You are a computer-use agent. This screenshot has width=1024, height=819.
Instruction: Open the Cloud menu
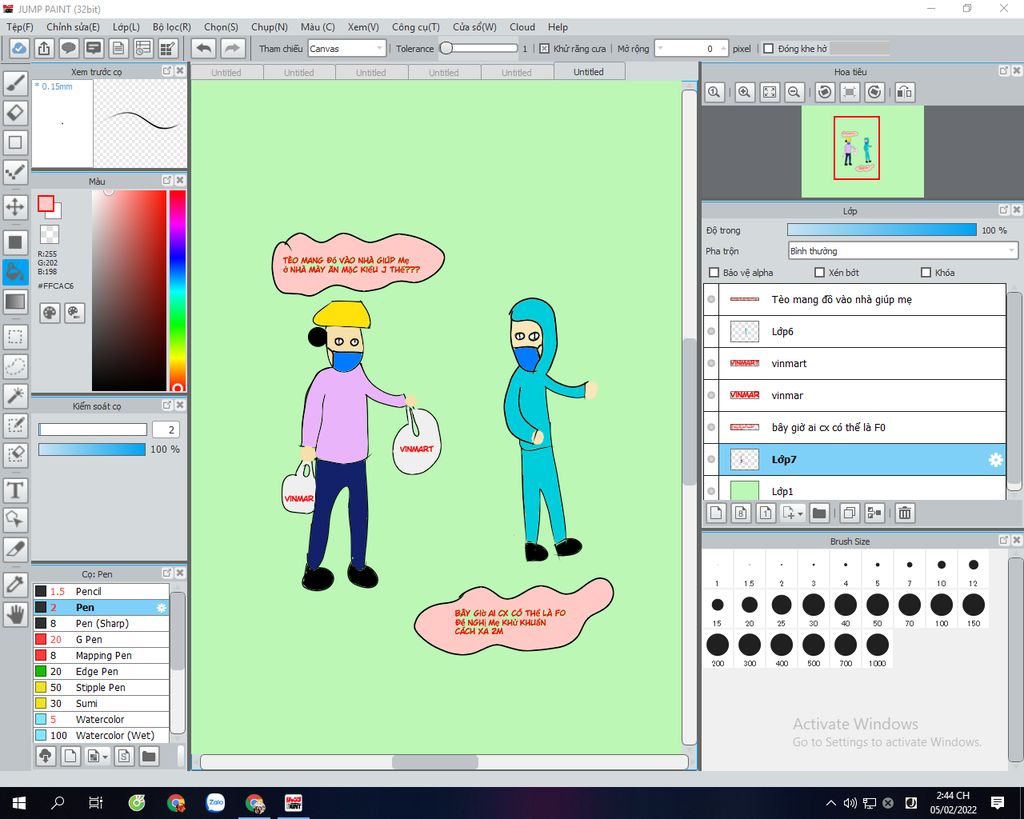click(522, 27)
